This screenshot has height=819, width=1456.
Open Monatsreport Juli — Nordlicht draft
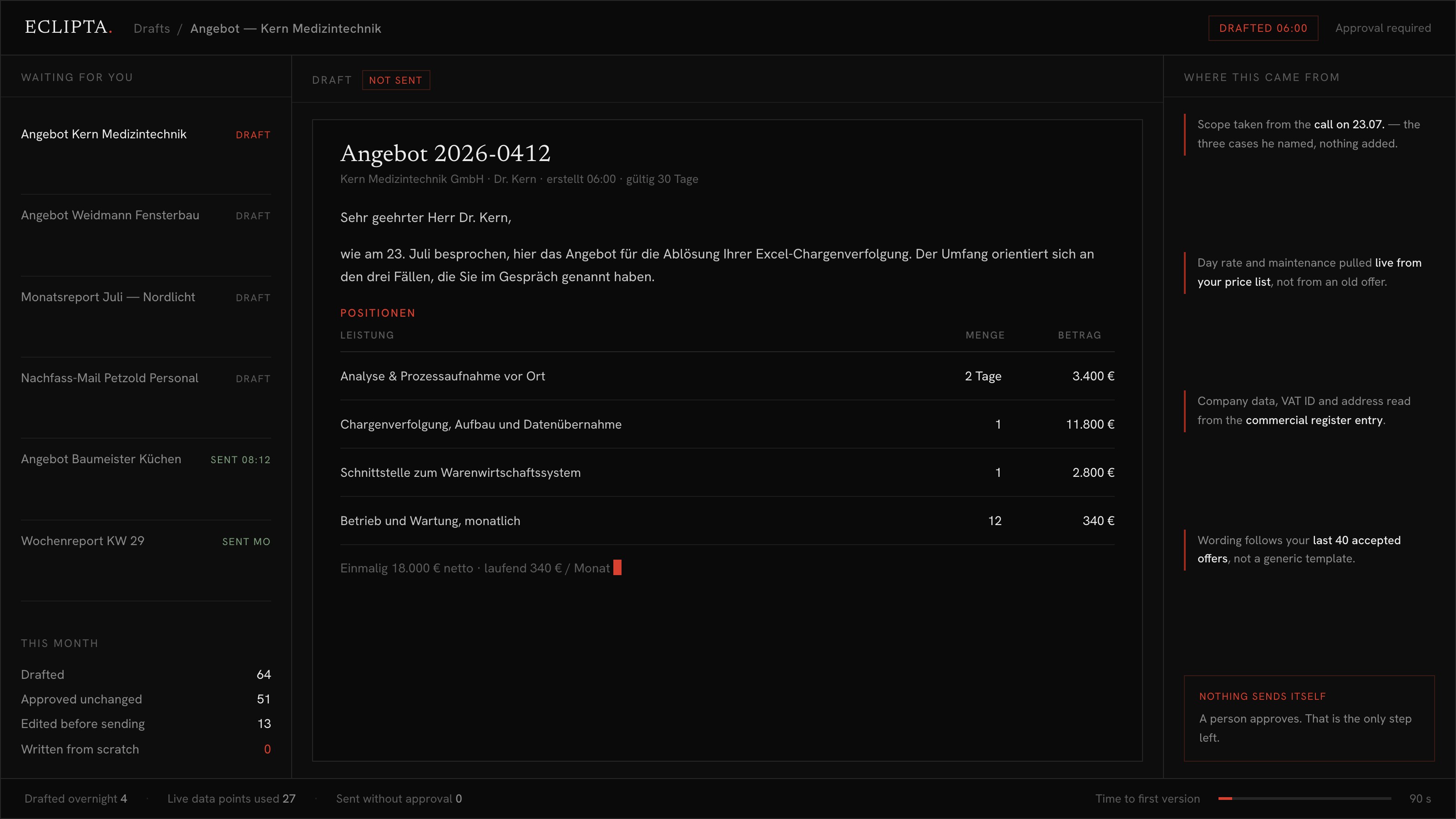[146, 317]
